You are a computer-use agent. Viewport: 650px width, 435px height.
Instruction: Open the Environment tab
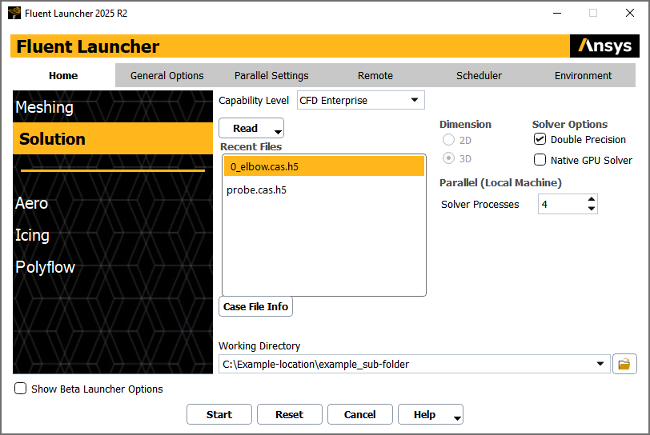583,75
